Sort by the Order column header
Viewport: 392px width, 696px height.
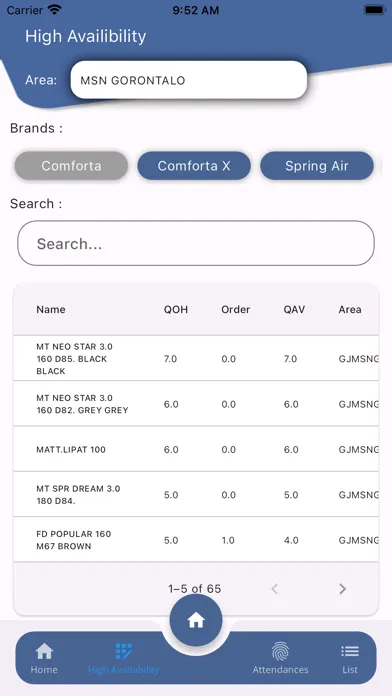click(236, 309)
